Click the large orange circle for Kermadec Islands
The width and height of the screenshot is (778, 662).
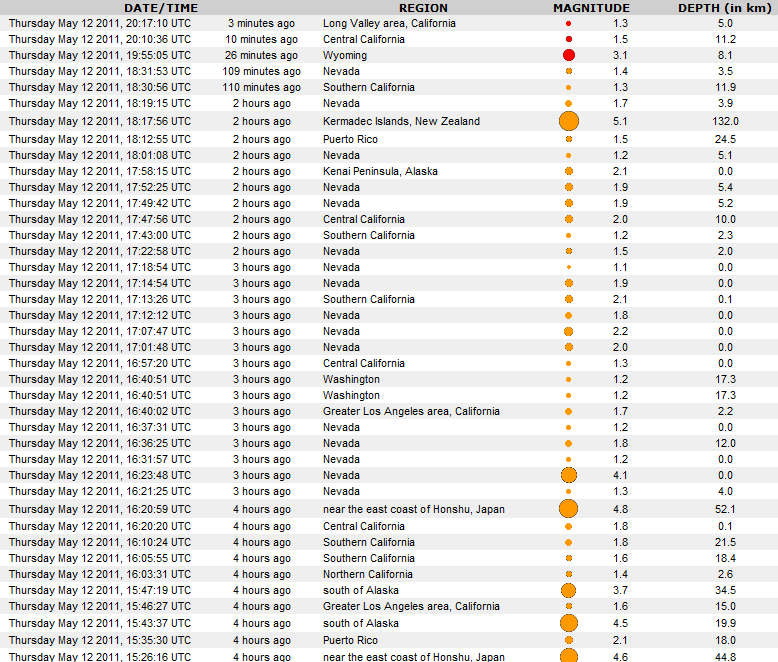[569, 121]
